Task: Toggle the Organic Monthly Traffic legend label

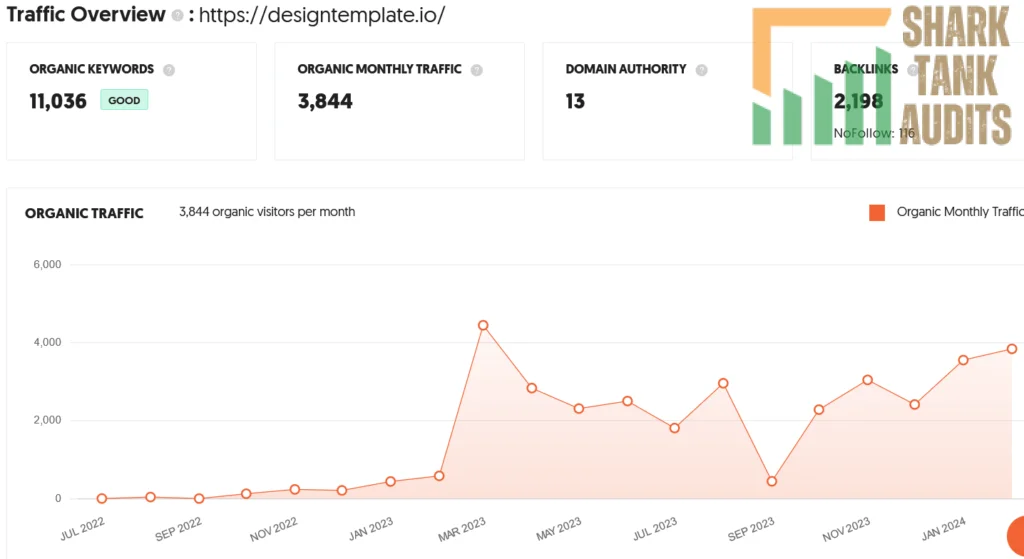Action: point(959,212)
